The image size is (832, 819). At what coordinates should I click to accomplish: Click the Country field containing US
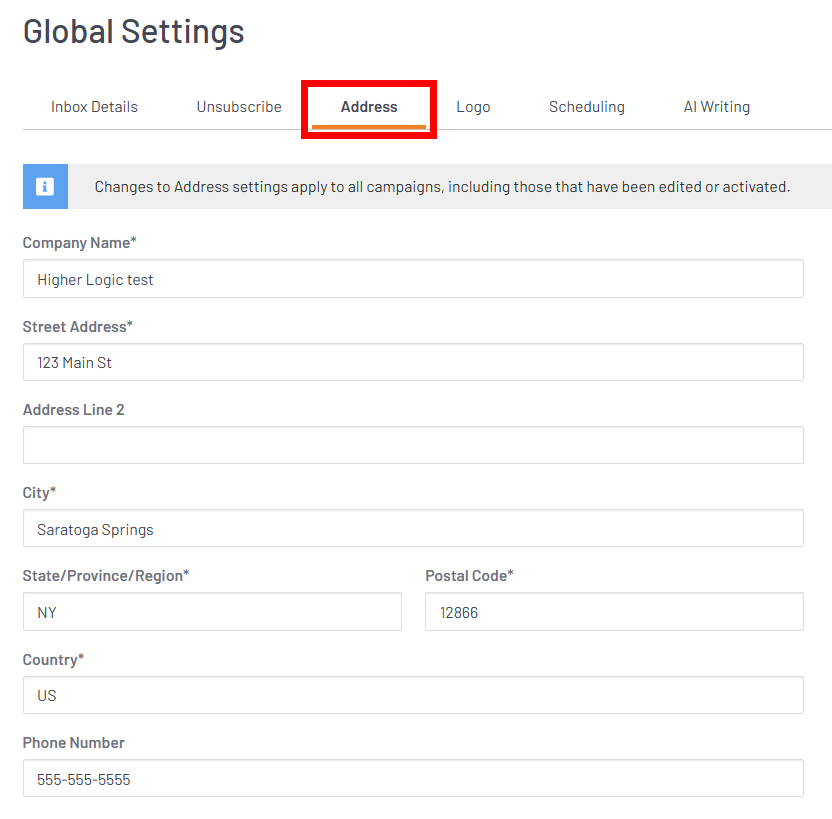tap(413, 695)
